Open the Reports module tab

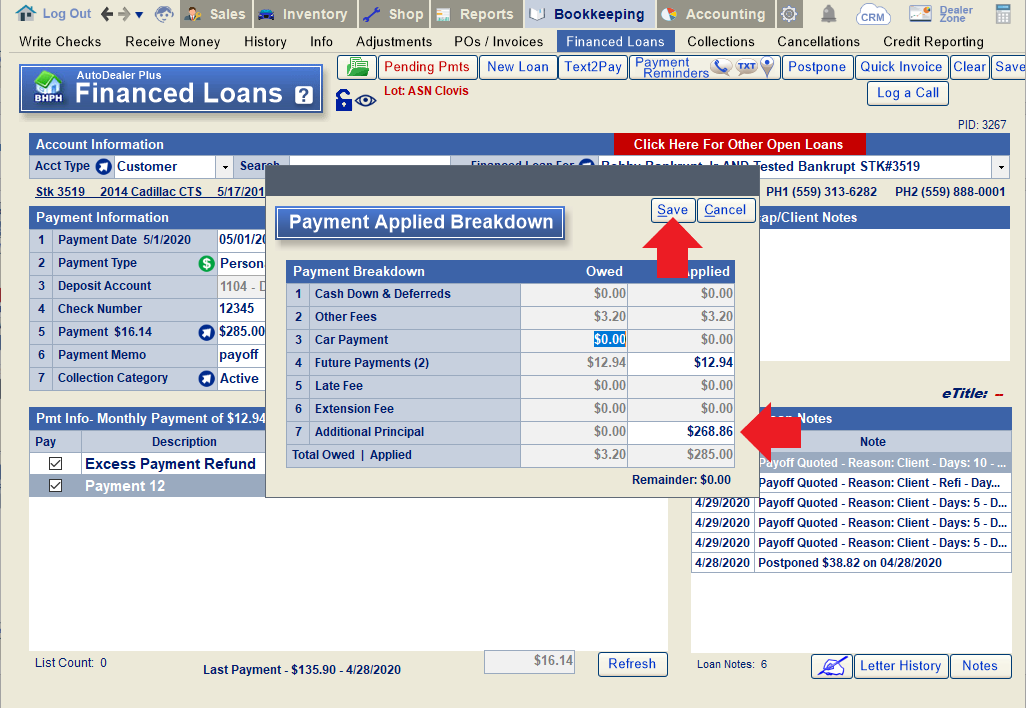click(476, 14)
